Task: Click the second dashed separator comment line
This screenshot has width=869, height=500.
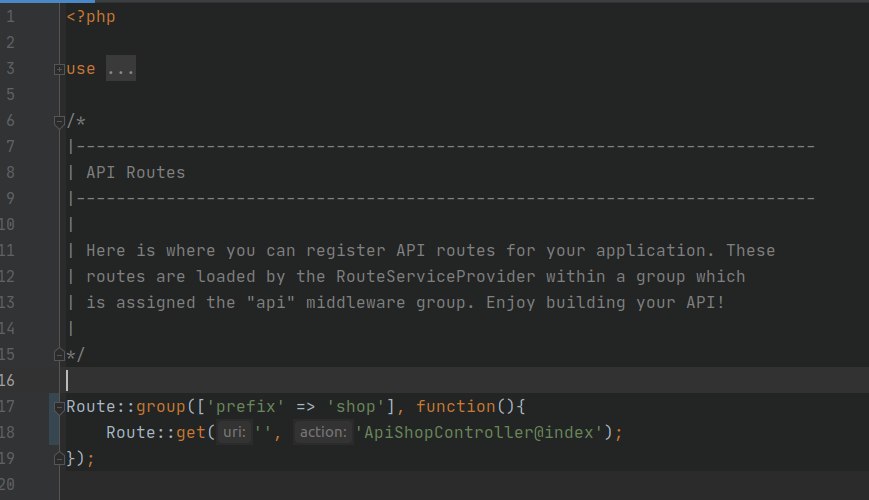Action: [x=441, y=198]
